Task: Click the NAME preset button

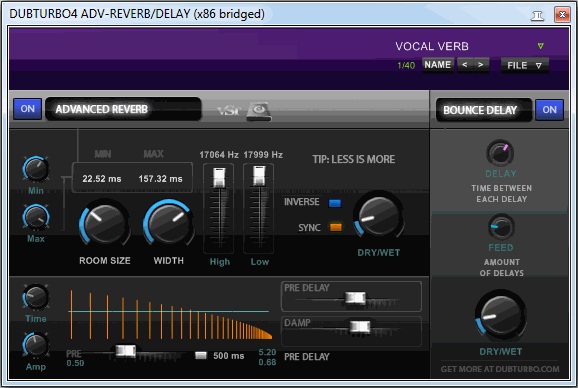Action: tap(438, 65)
